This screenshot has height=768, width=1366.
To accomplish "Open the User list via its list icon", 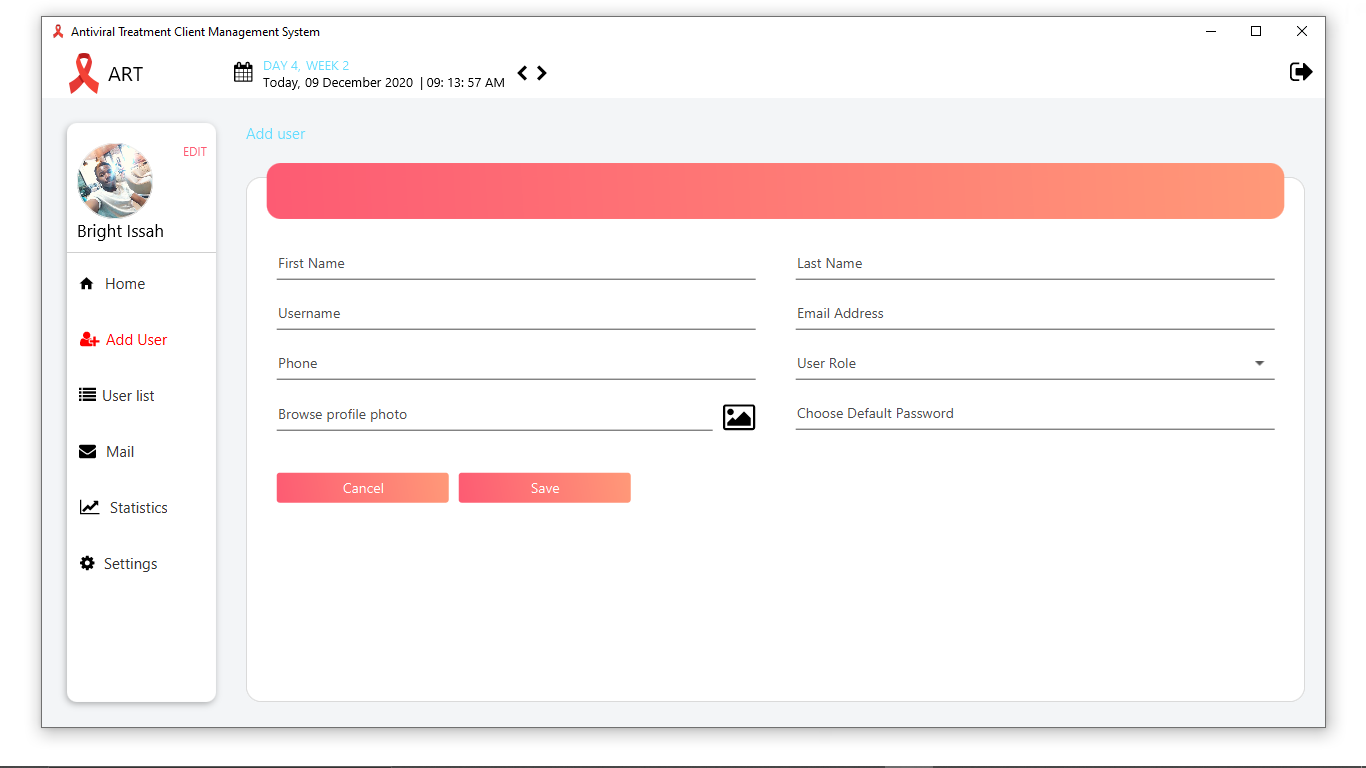I will [87, 395].
